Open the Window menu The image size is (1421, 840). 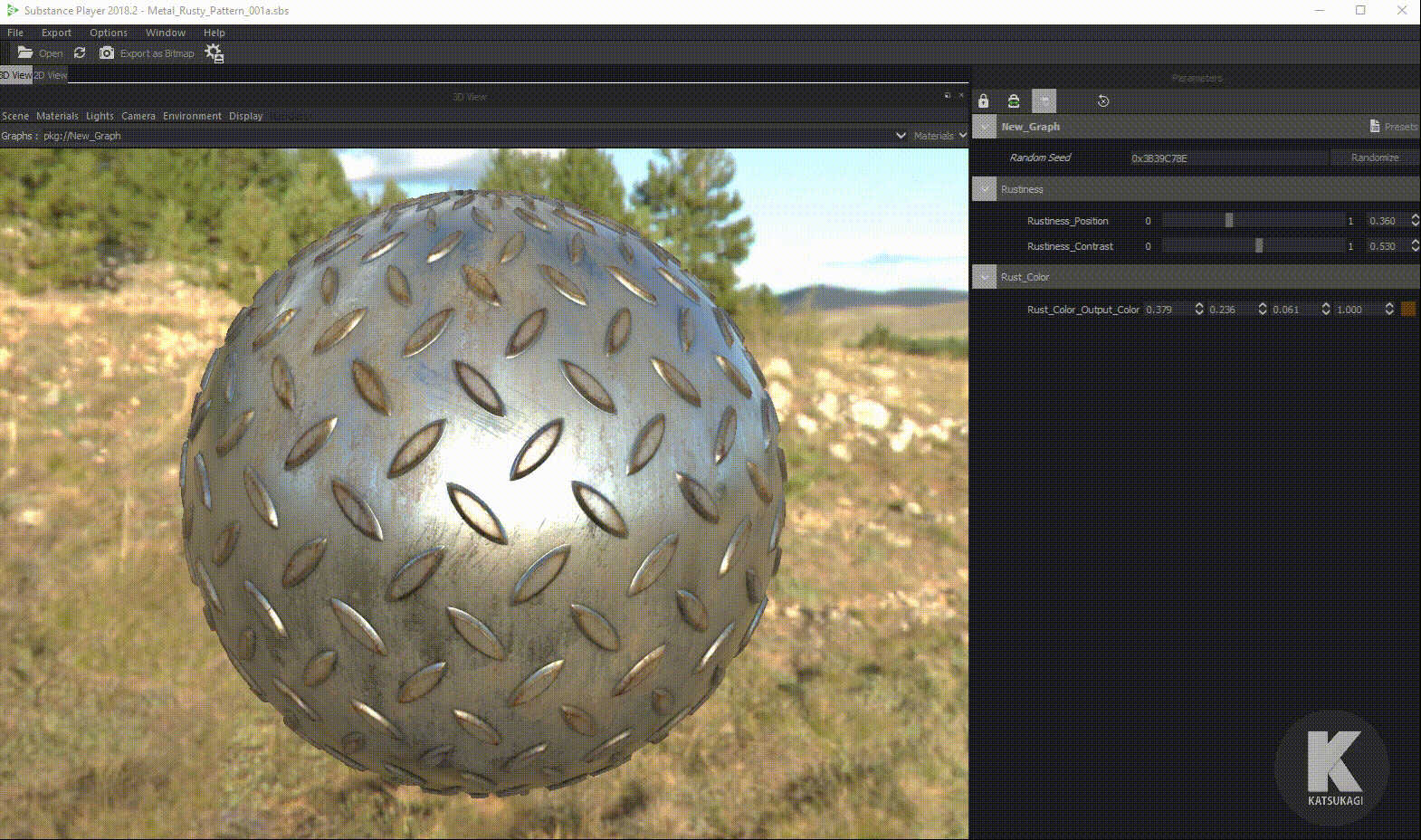point(166,33)
